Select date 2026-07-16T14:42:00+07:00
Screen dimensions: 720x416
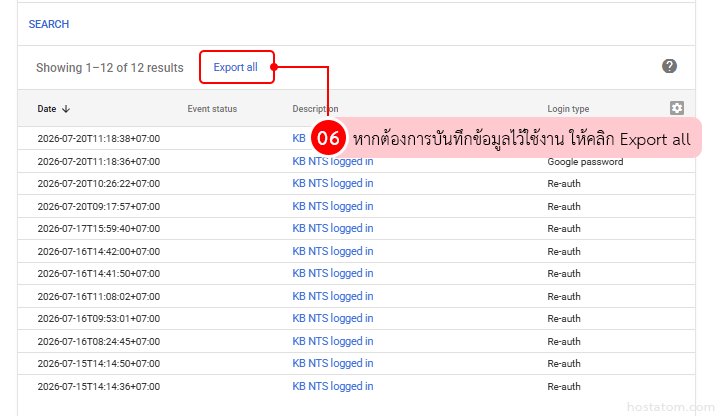tap(99, 252)
